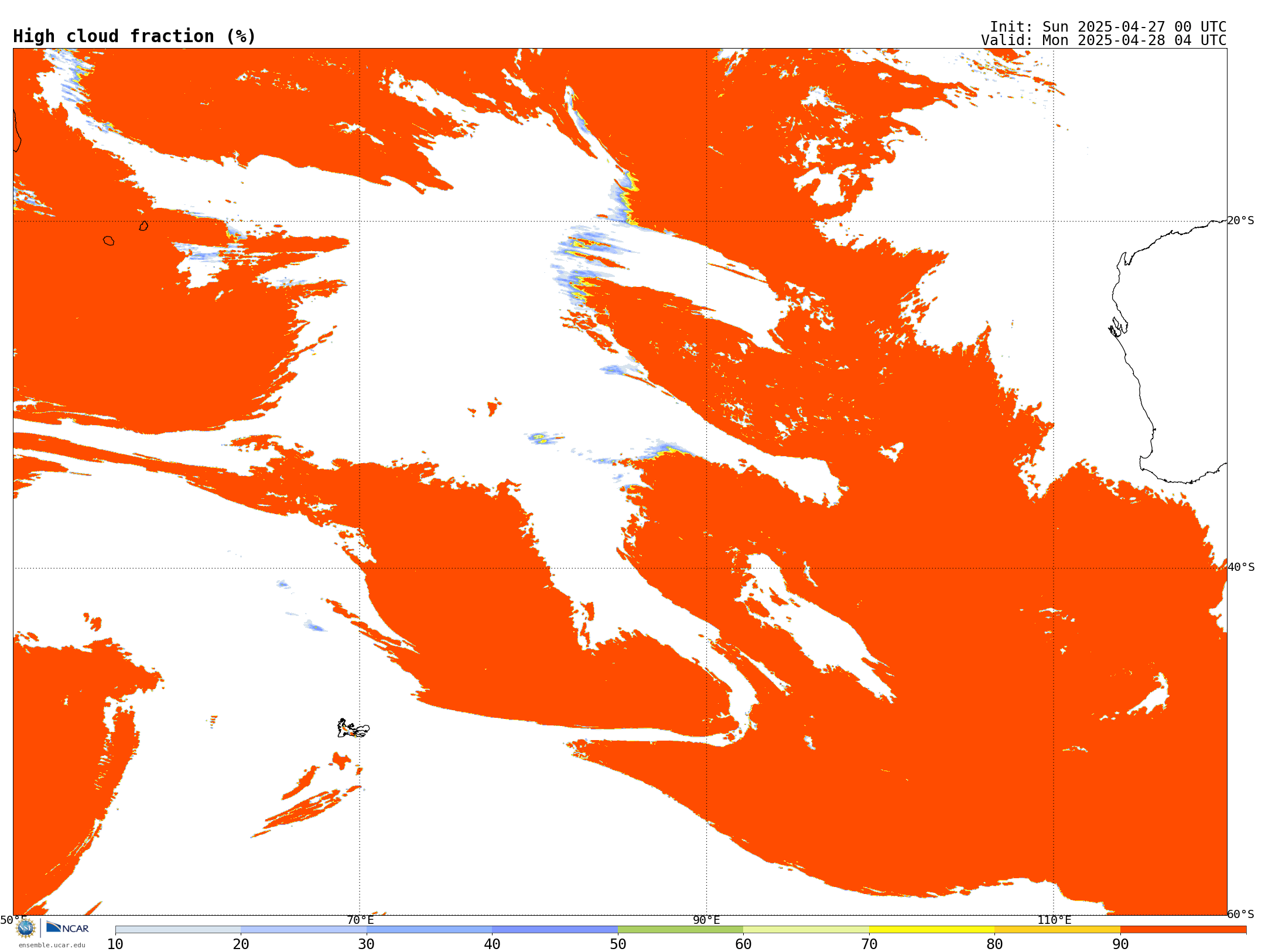
Task: Click the colorbar tick label 30
Action: [367, 944]
